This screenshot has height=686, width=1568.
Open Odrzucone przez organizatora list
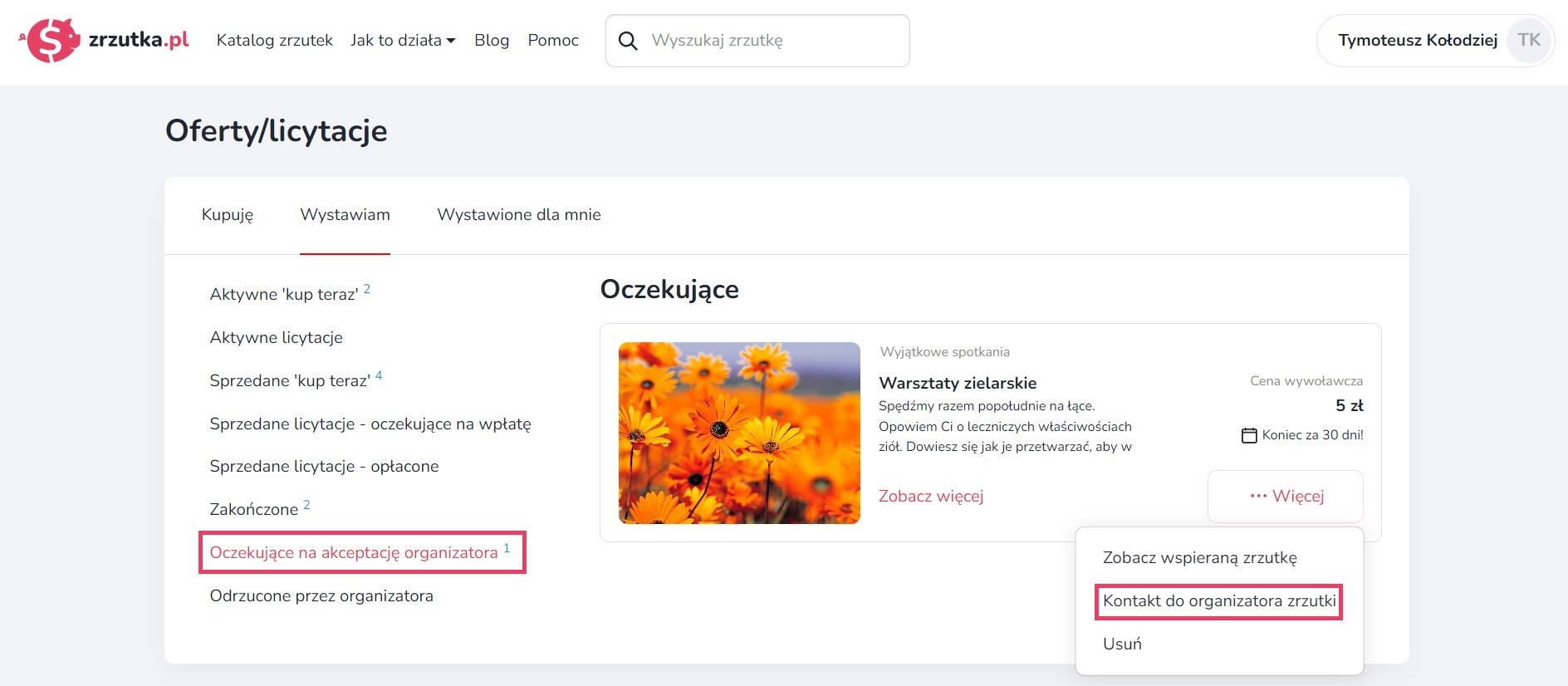321,595
